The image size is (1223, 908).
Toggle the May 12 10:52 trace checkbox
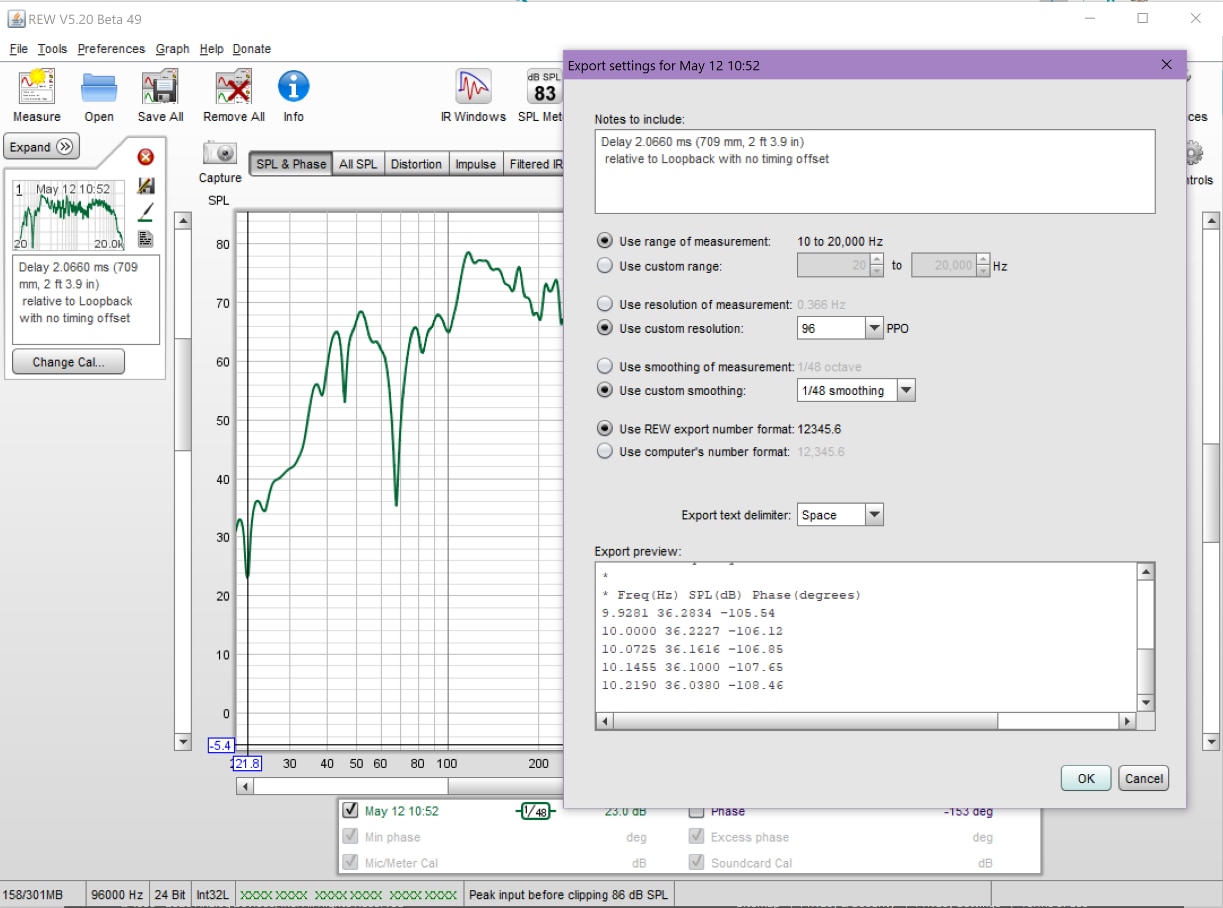point(350,811)
